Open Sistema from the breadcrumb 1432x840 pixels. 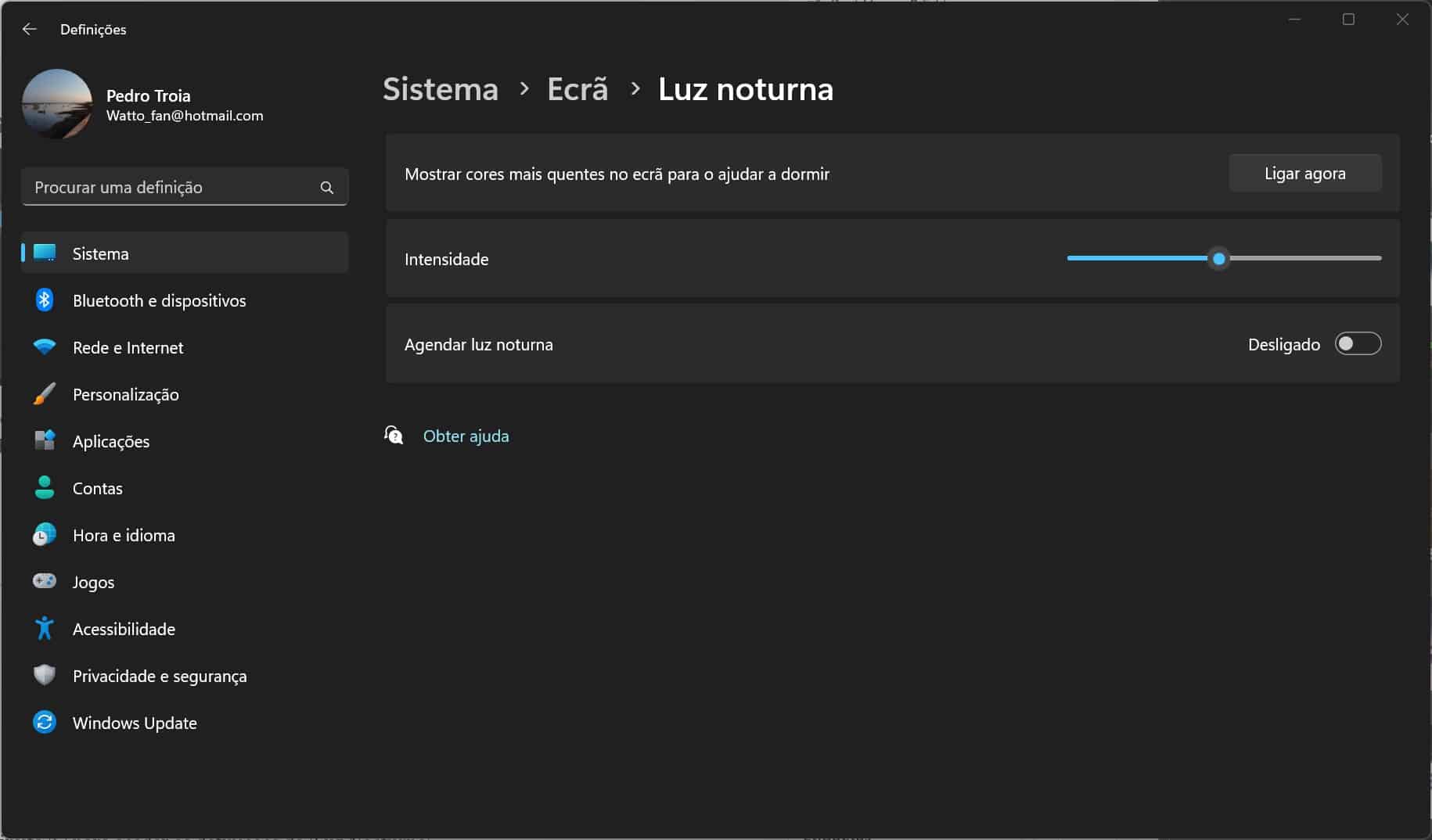click(x=440, y=89)
